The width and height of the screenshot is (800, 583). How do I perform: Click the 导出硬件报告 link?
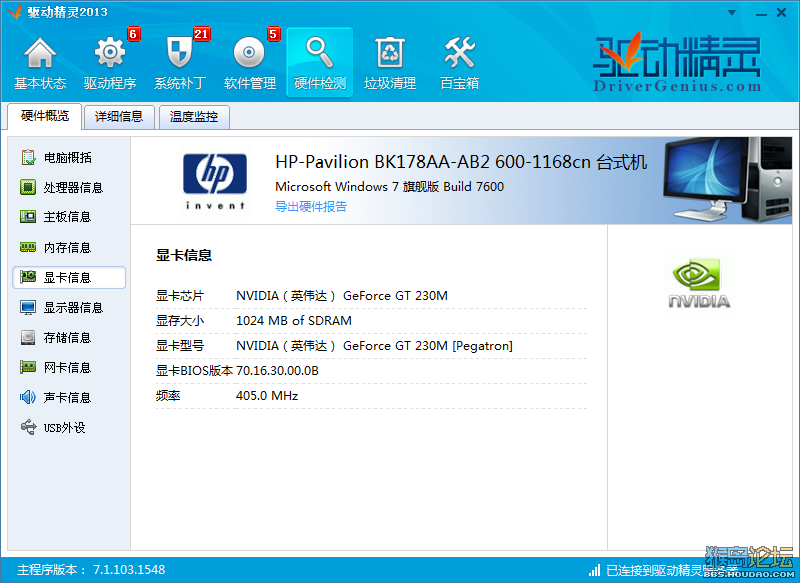(311, 207)
